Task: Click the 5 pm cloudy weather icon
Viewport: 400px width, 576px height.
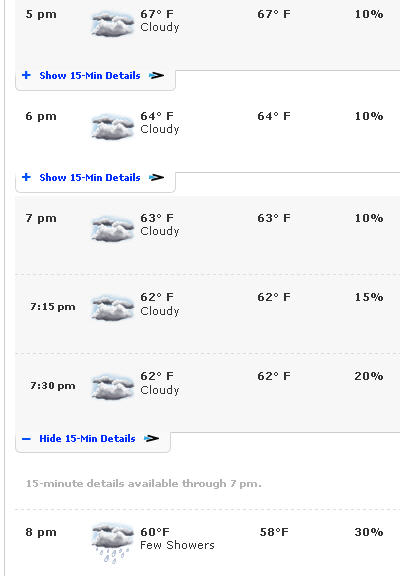Action: pos(112,24)
